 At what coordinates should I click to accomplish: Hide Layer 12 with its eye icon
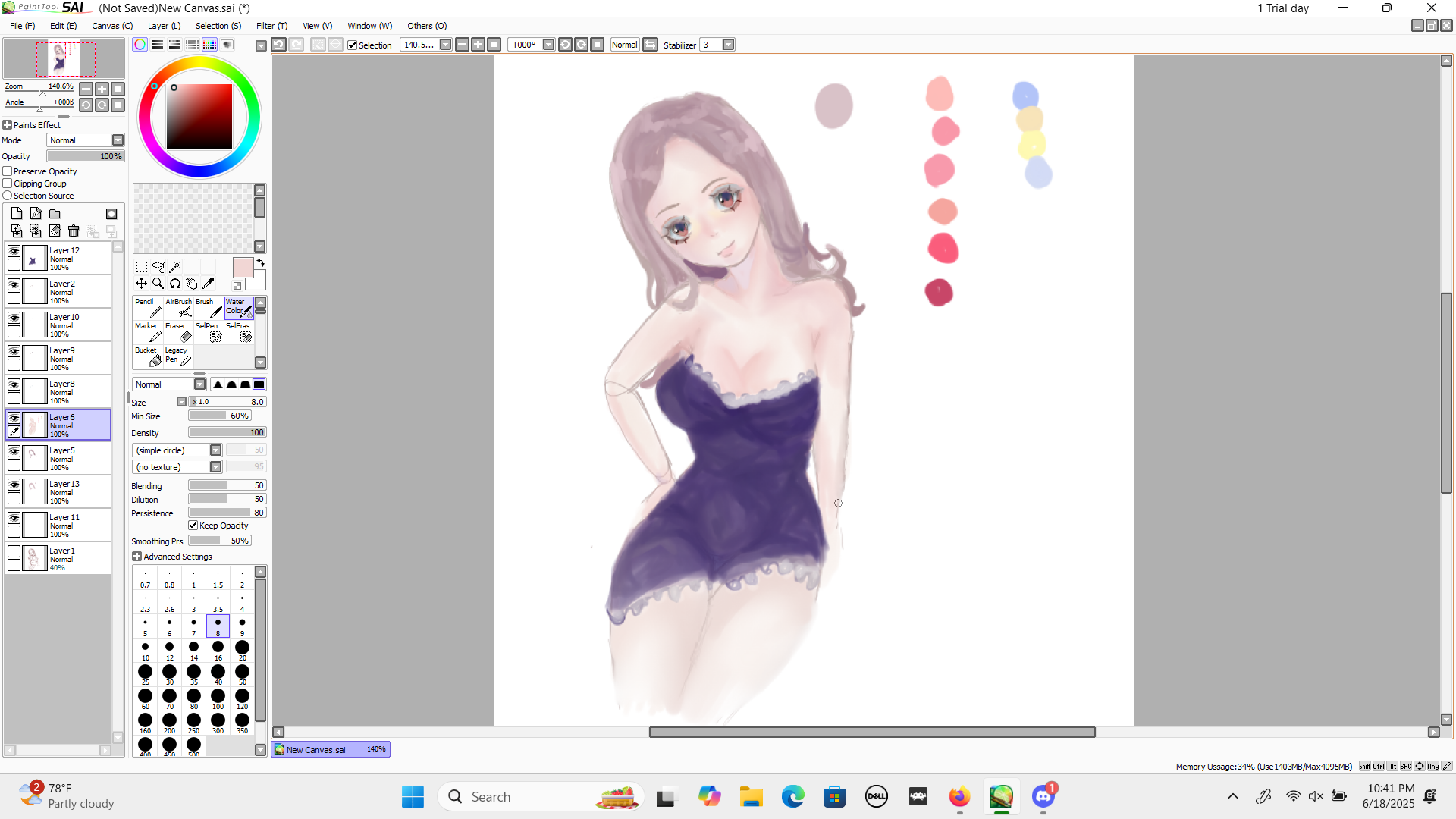point(14,251)
